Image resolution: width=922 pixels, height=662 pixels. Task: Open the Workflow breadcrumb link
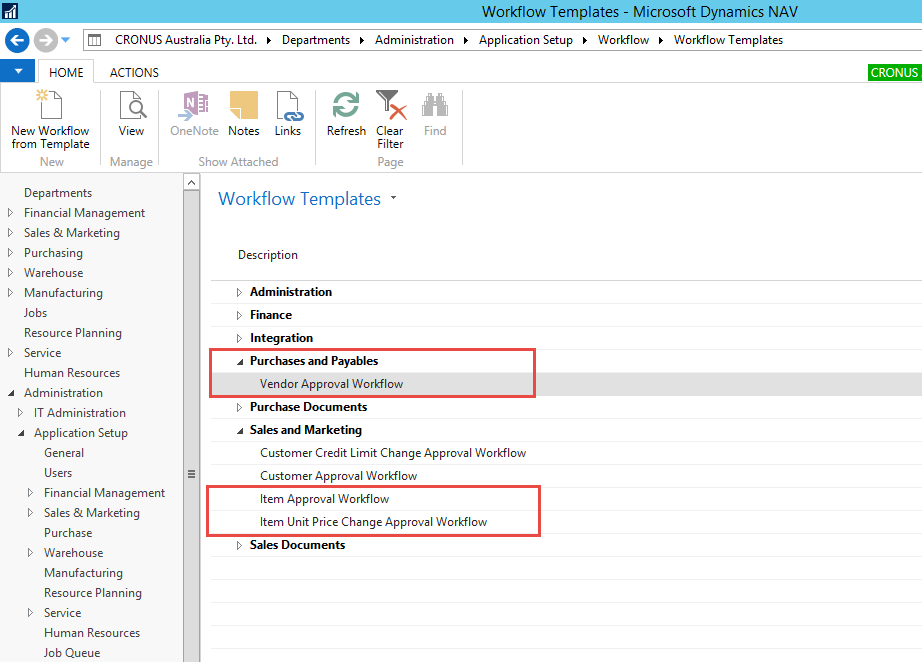coord(623,40)
